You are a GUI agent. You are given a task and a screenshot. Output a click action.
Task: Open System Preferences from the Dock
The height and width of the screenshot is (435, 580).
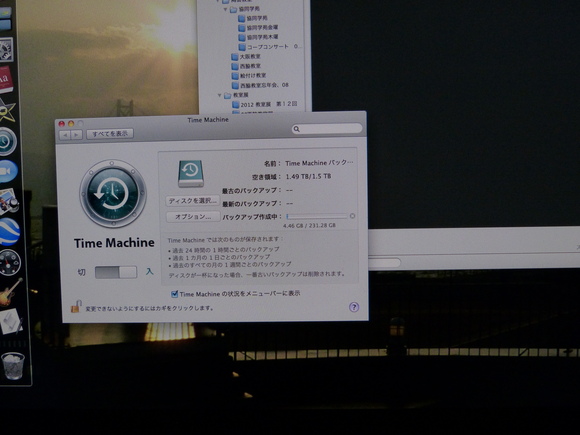(6, 50)
